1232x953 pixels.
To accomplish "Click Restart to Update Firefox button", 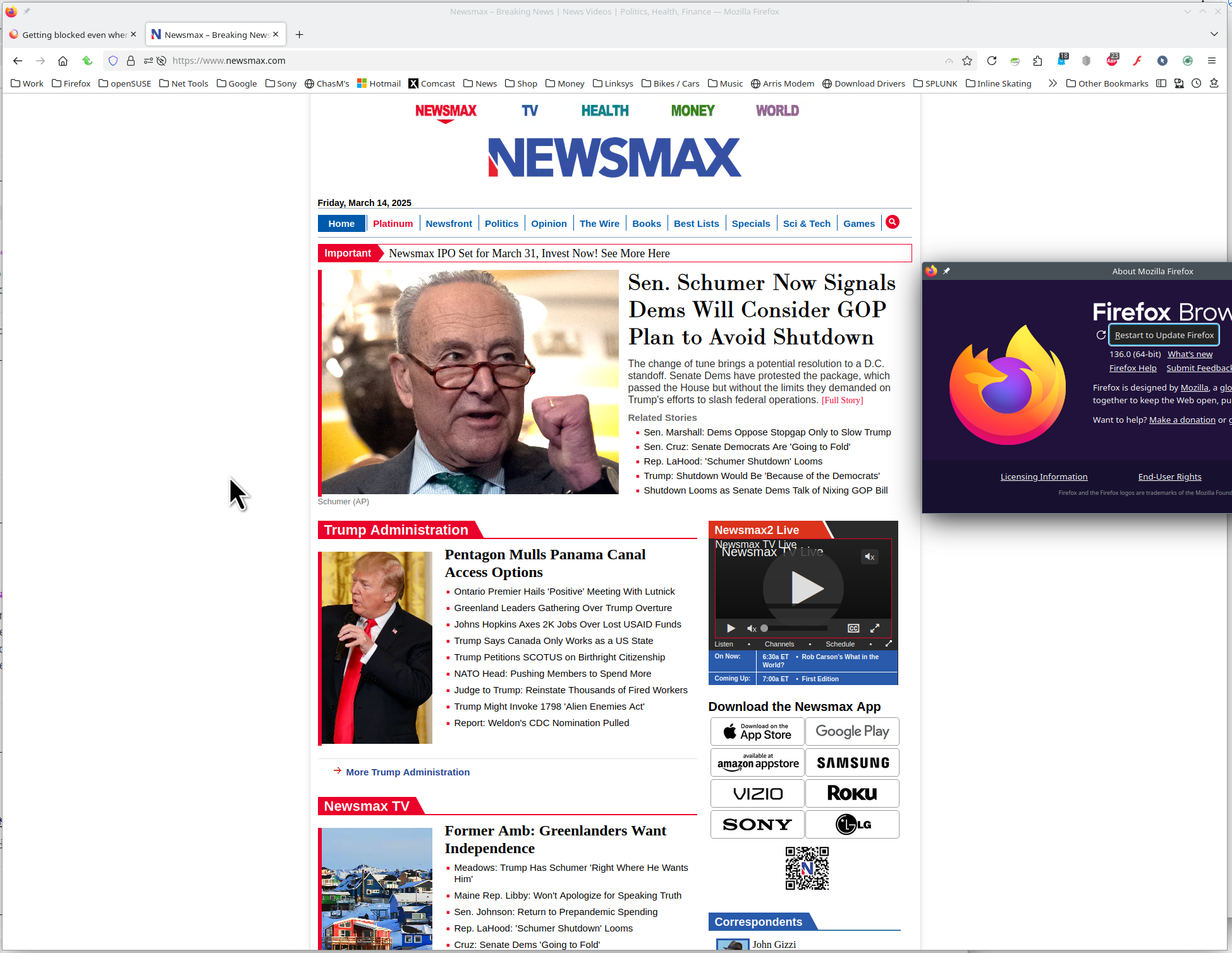I will 1164,335.
